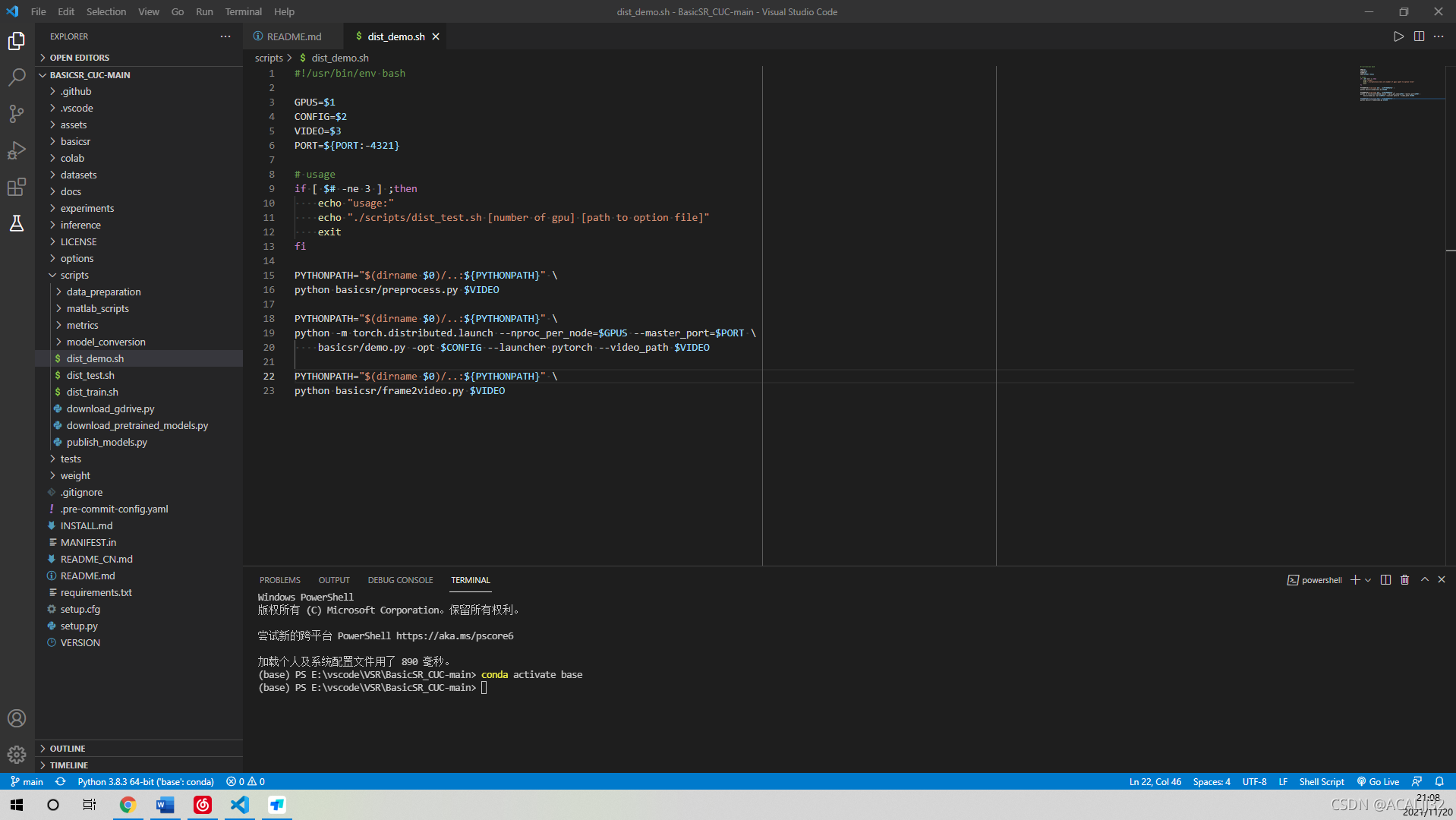Open the Help menu

tap(284, 11)
